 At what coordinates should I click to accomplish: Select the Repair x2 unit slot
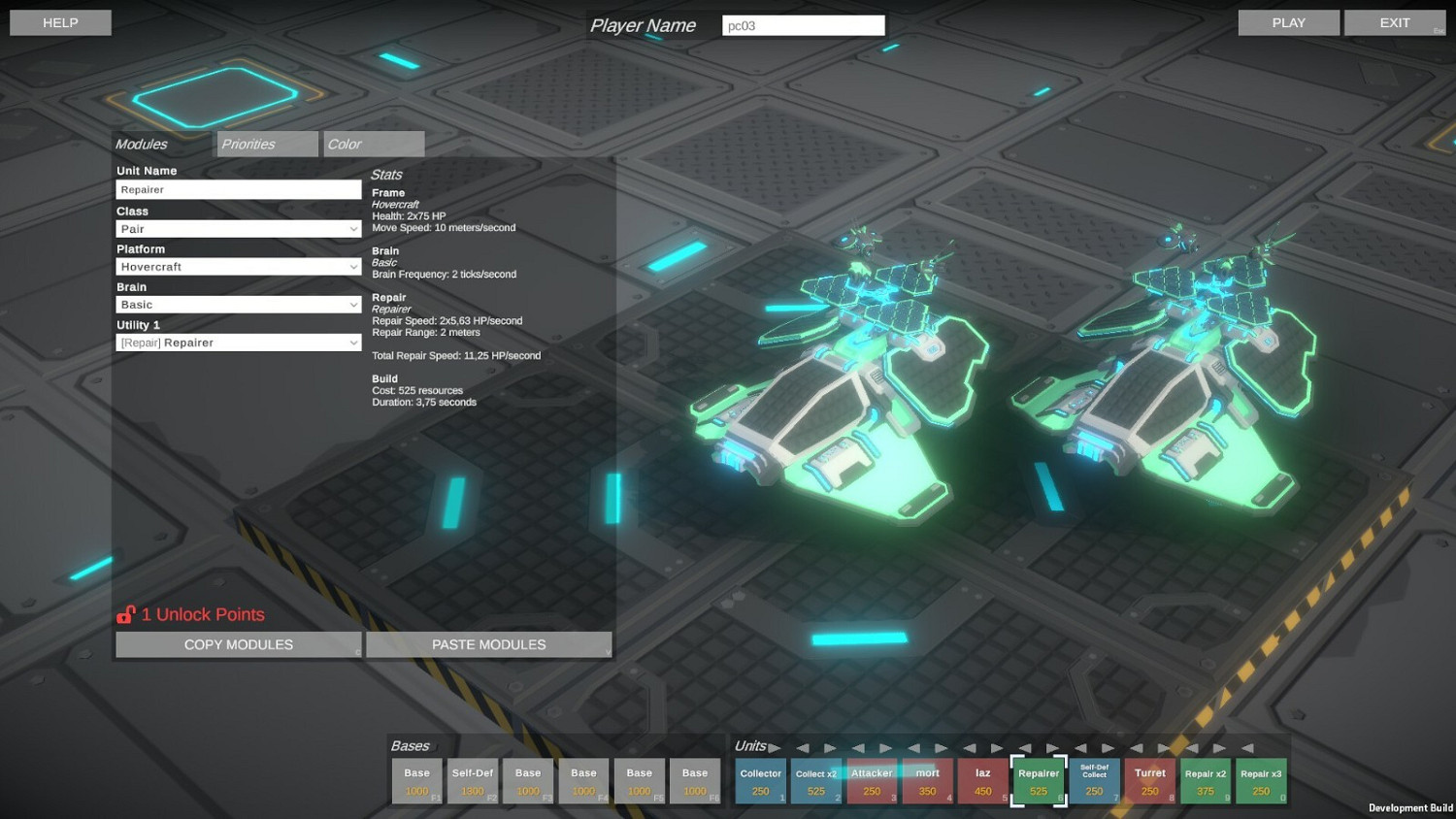[x=1205, y=780]
